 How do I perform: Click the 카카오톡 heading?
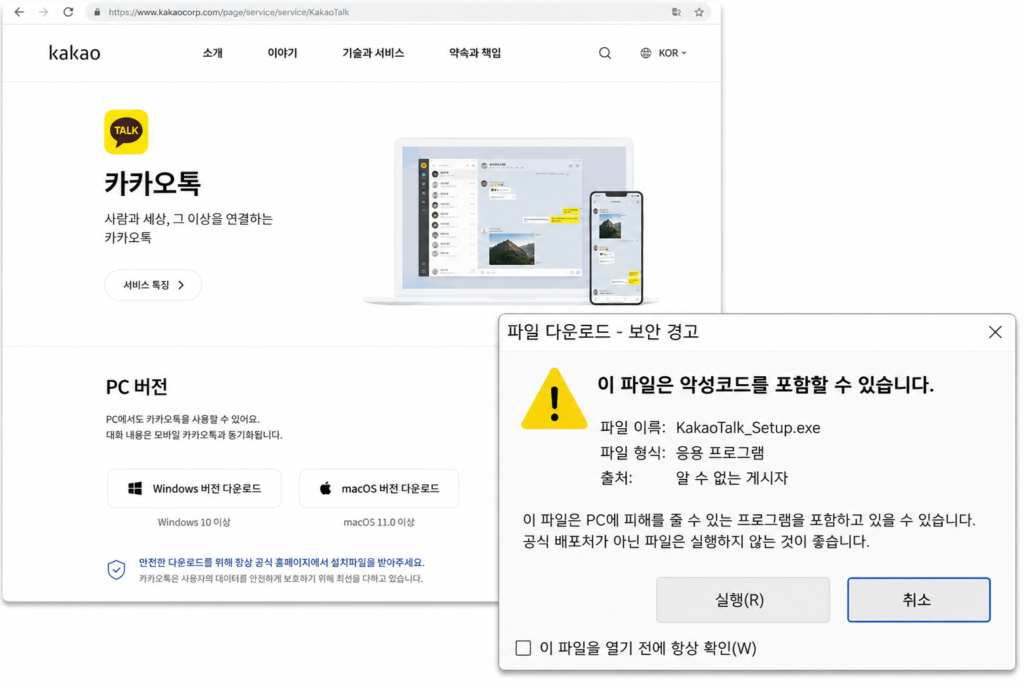click(x=153, y=183)
